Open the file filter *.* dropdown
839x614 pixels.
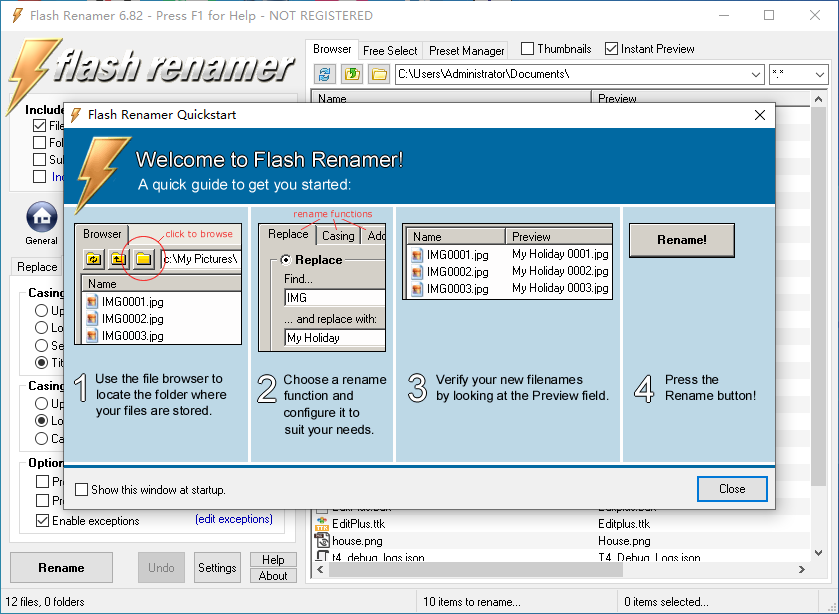point(819,74)
